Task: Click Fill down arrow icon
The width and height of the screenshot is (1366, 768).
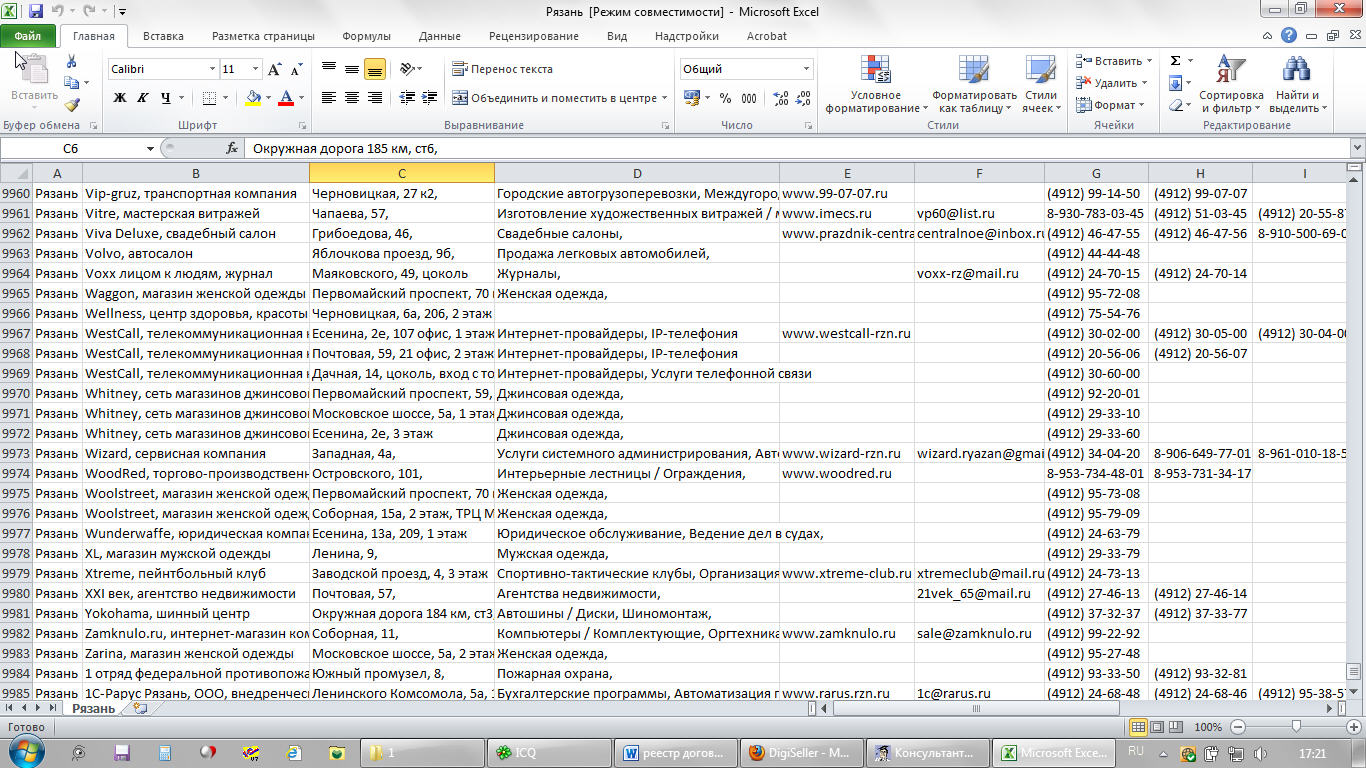Action: point(1176,83)
